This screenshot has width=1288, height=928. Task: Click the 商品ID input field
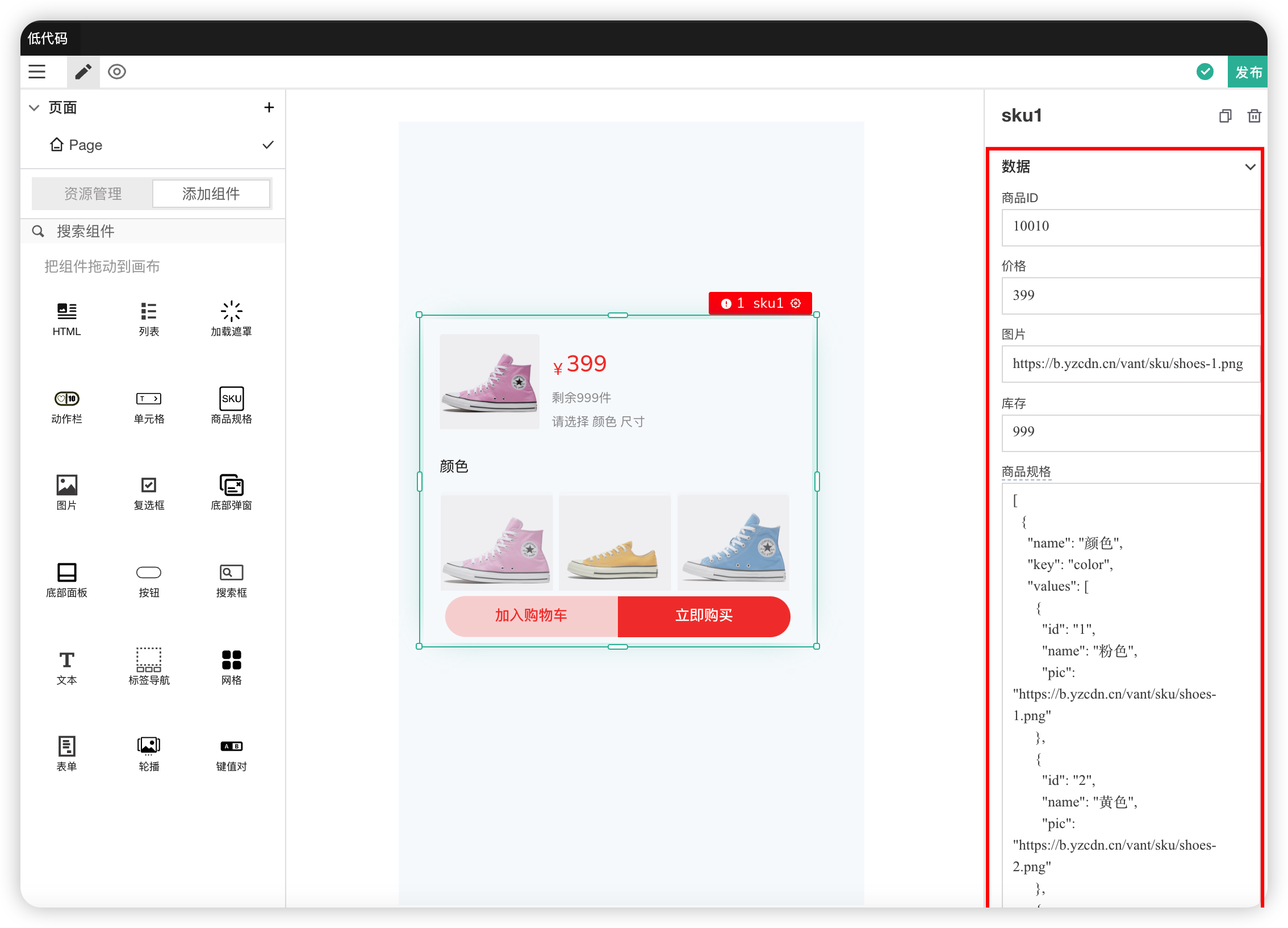point(1130,227)
